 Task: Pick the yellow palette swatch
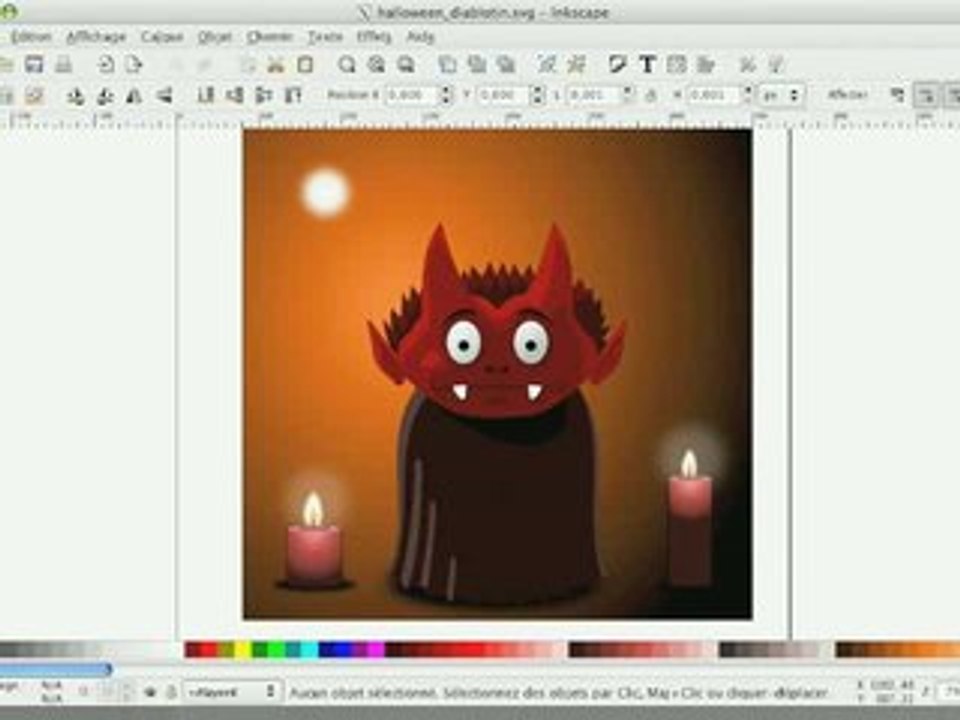coord(243,650)
